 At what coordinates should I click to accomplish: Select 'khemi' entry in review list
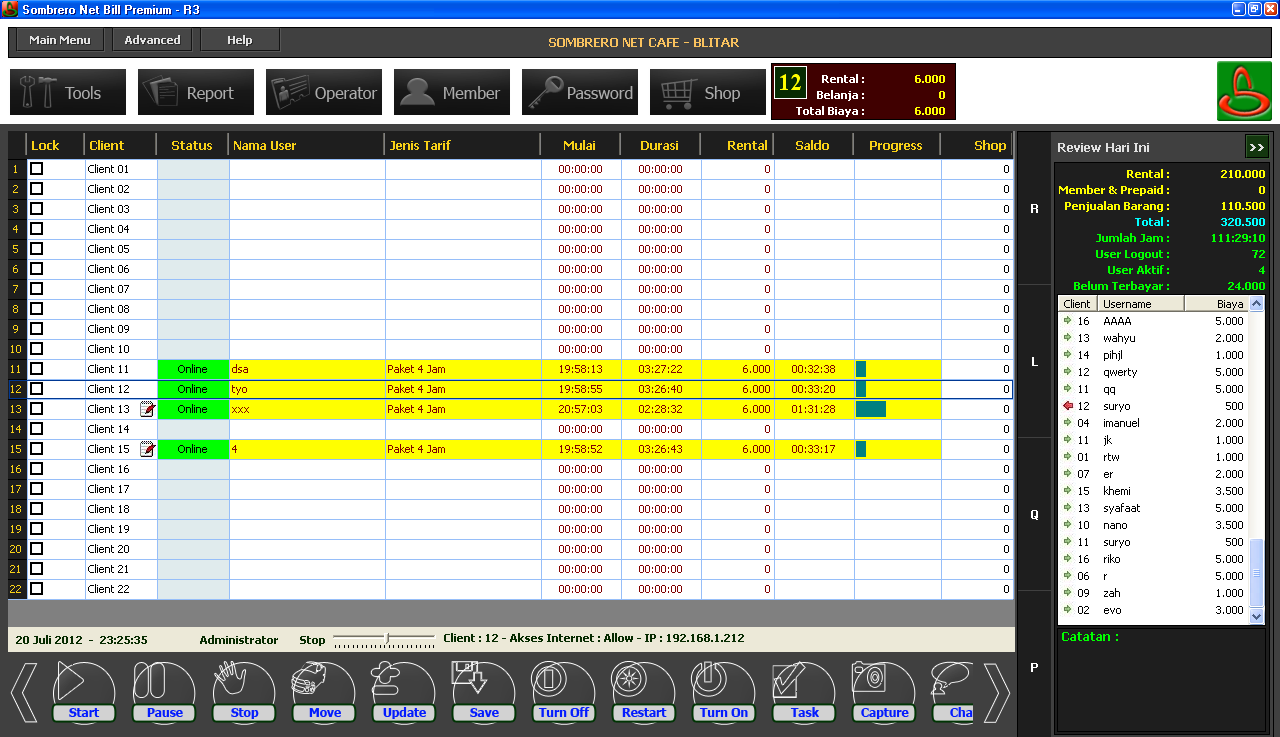click(x=1154, y=491)
